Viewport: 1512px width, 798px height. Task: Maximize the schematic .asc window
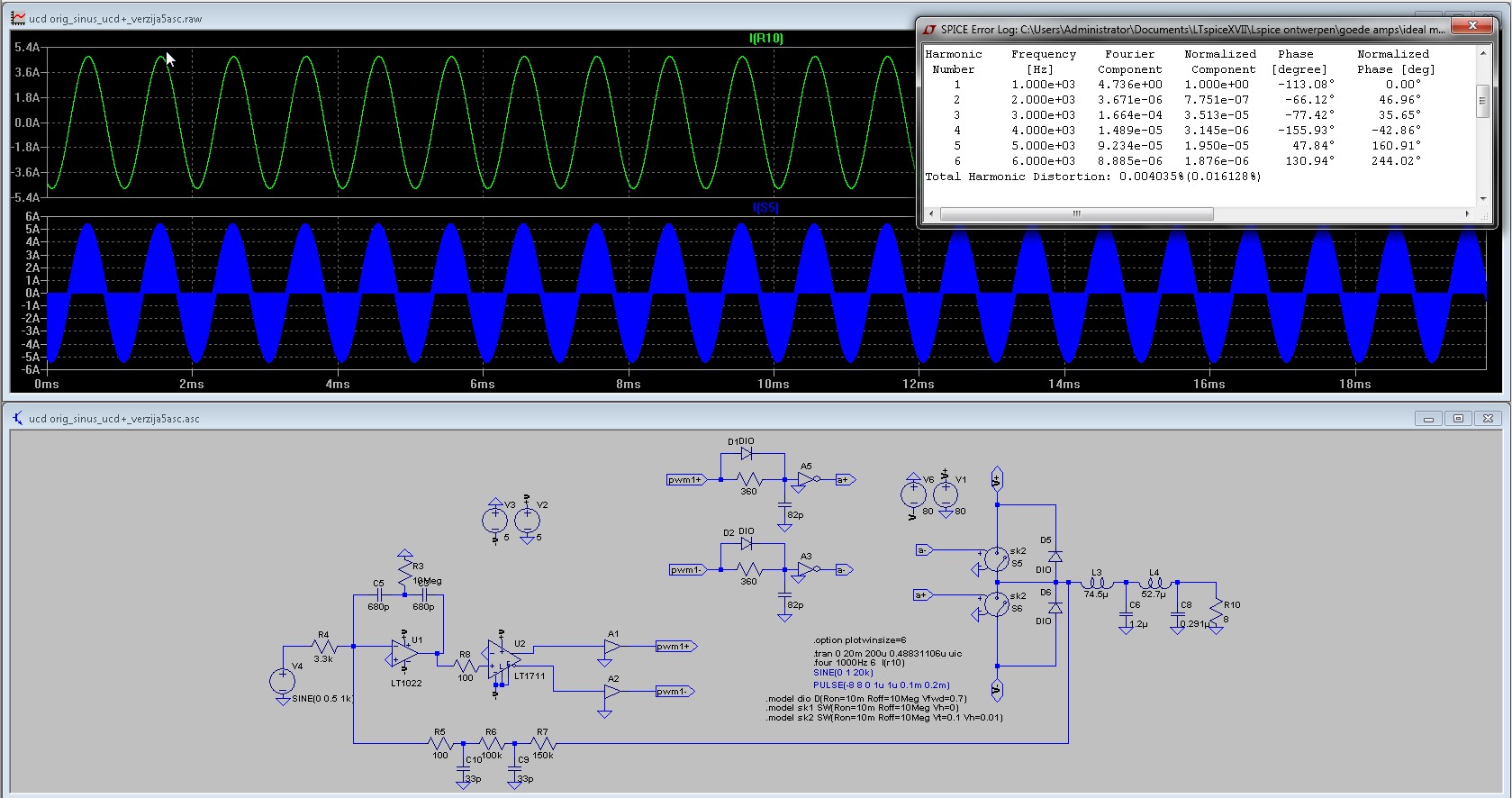coord(1459,419)
